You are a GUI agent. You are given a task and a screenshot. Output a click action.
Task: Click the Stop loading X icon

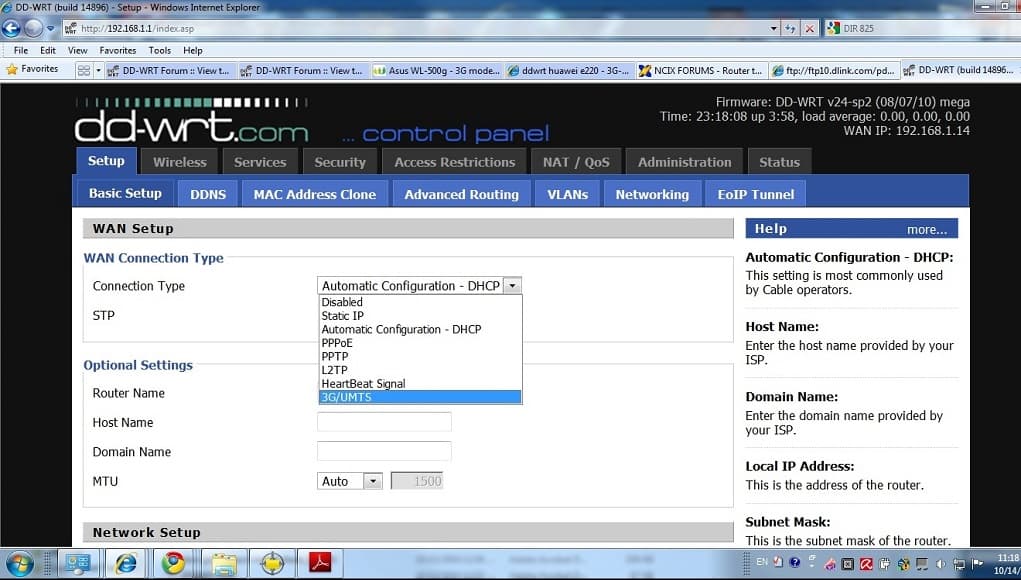pos(809,29)
